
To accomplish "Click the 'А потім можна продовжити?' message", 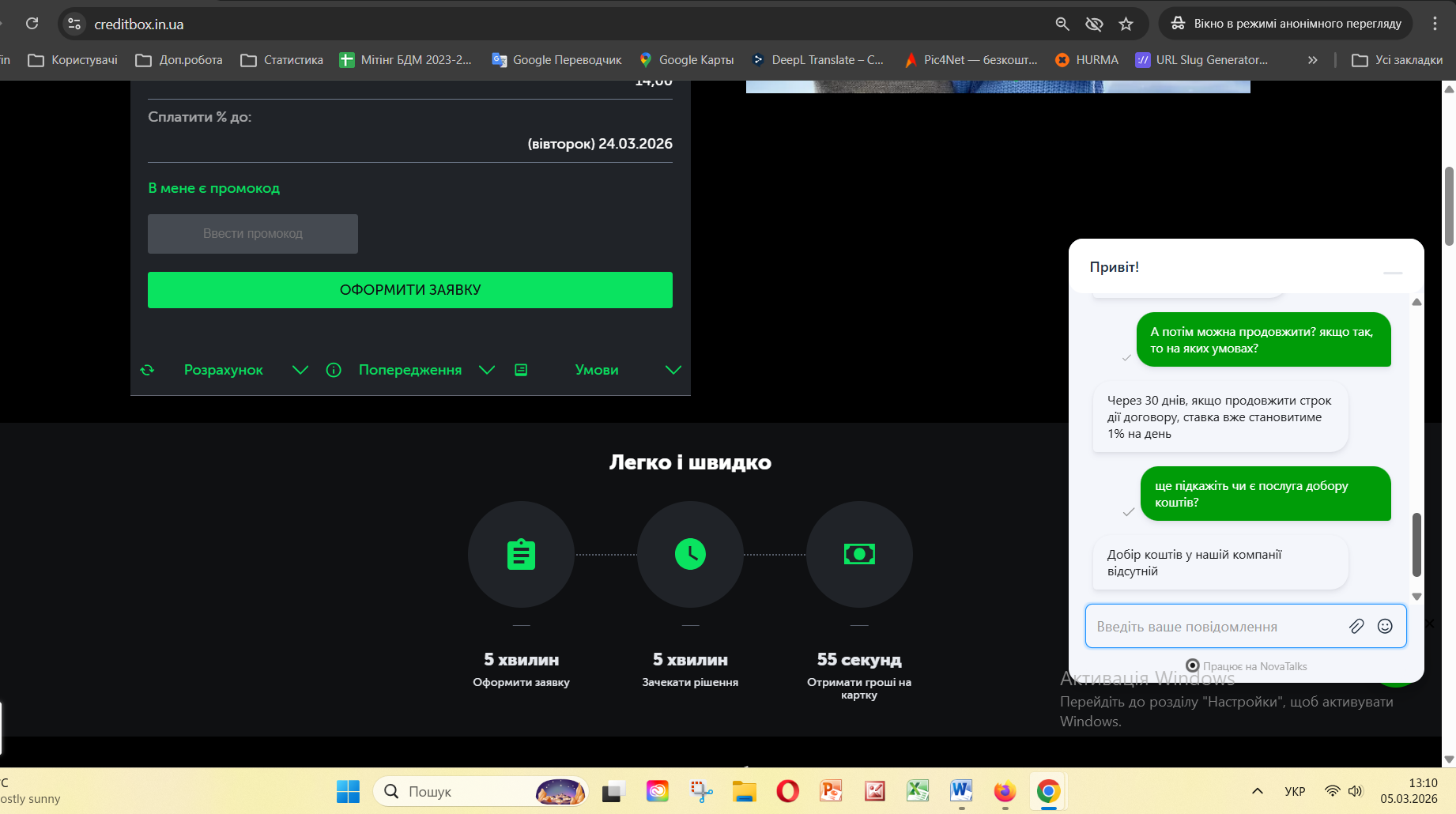I will (x=1264, y=340).
